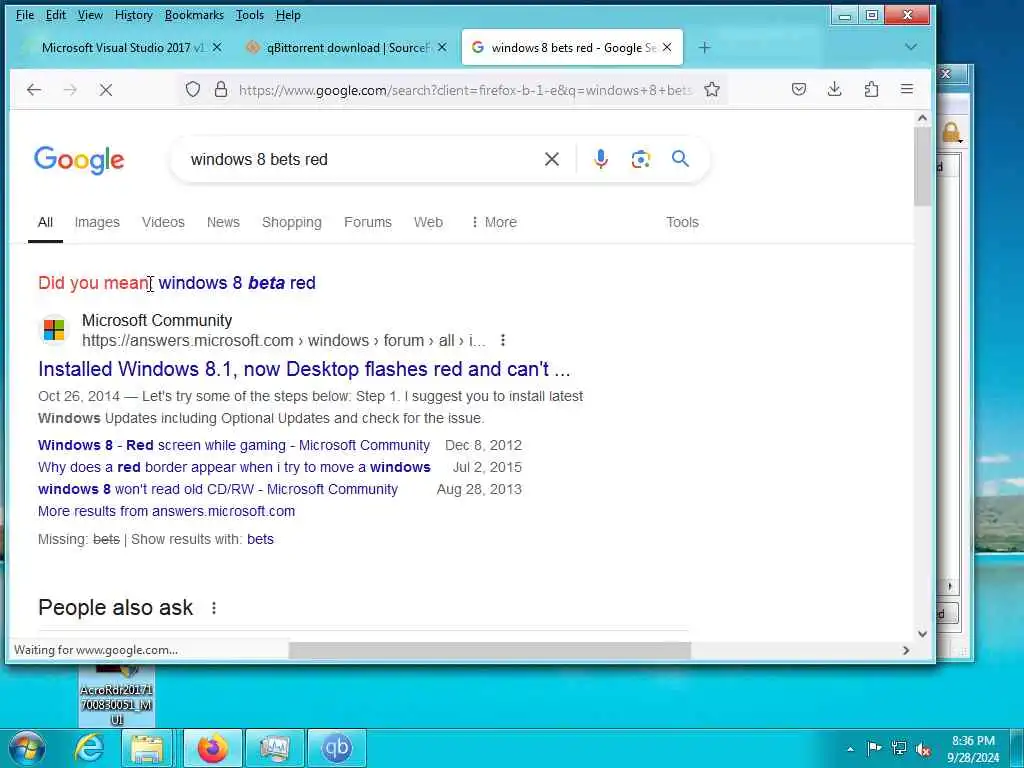Search by image with Google Lens

click(x=641, y=159)
